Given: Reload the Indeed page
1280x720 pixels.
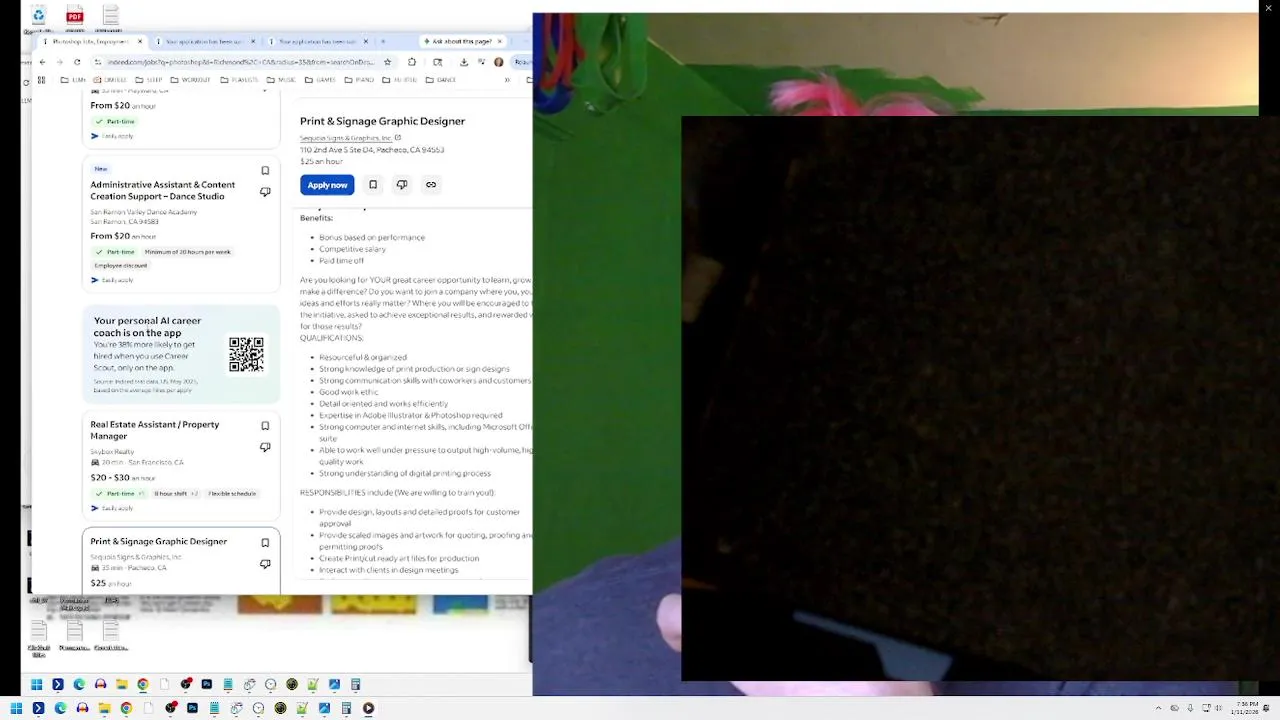Looking at the screenshot, I should (77, 62).
